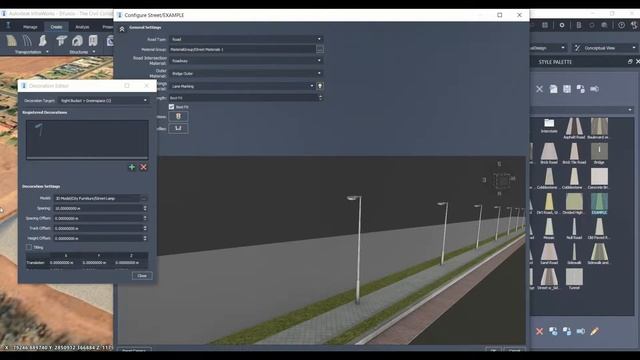Click the Style Palette top save disk icon

[x=567, y=89]
